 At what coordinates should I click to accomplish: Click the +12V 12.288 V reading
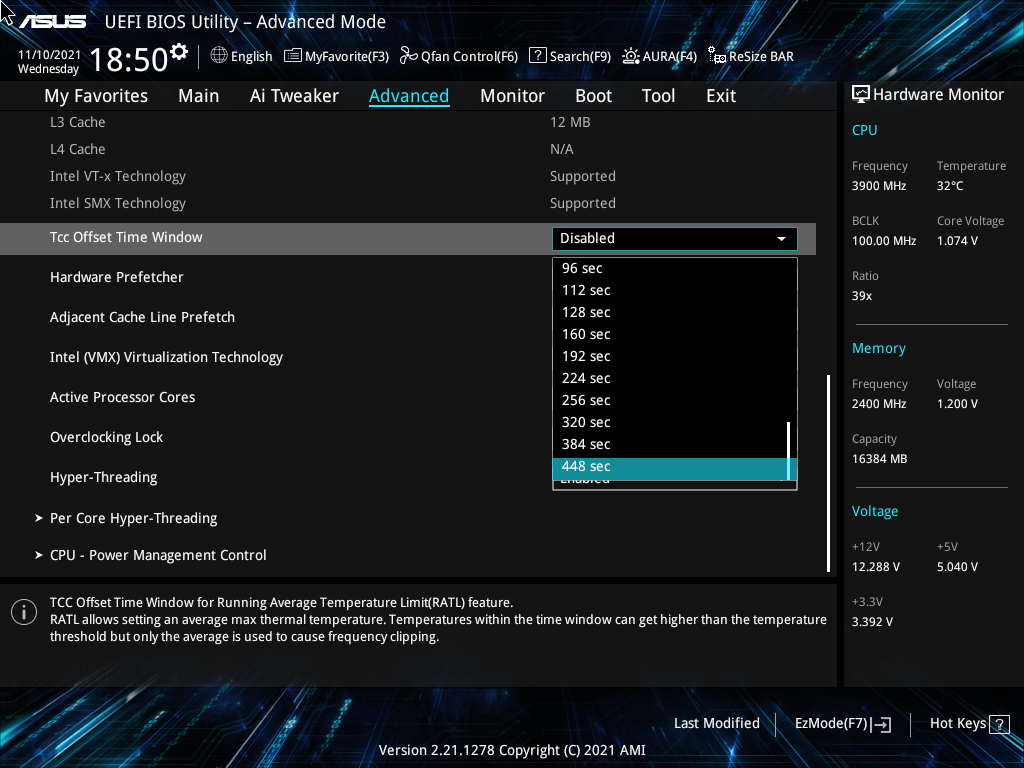pyautogui.click(x=875, y=567)
